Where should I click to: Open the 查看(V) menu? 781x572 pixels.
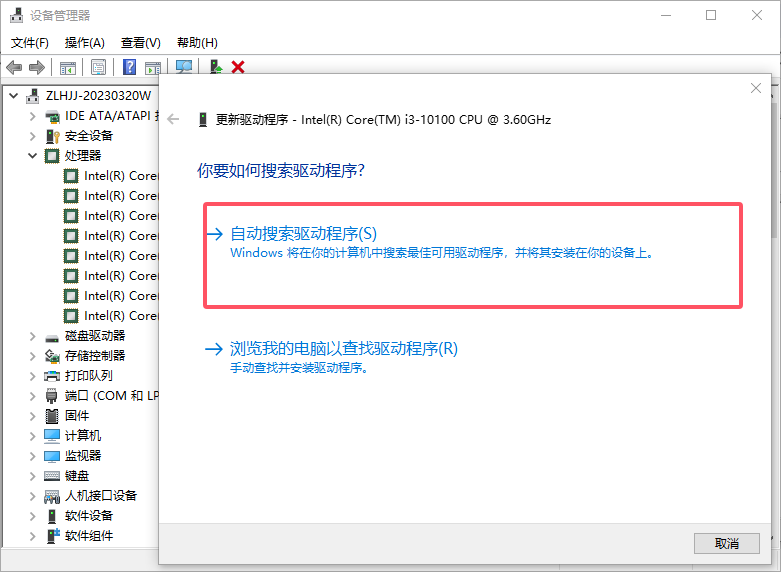[140, 43]
